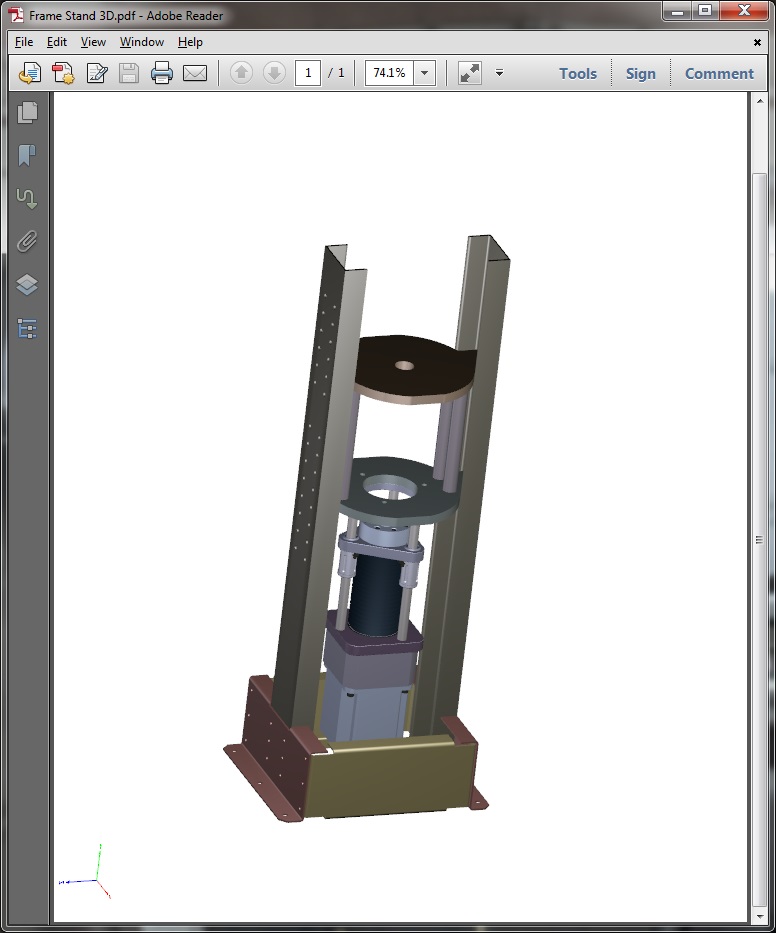The image size is (776, 933).
Task: Print the document with printer icon
Action: point(162,73)
